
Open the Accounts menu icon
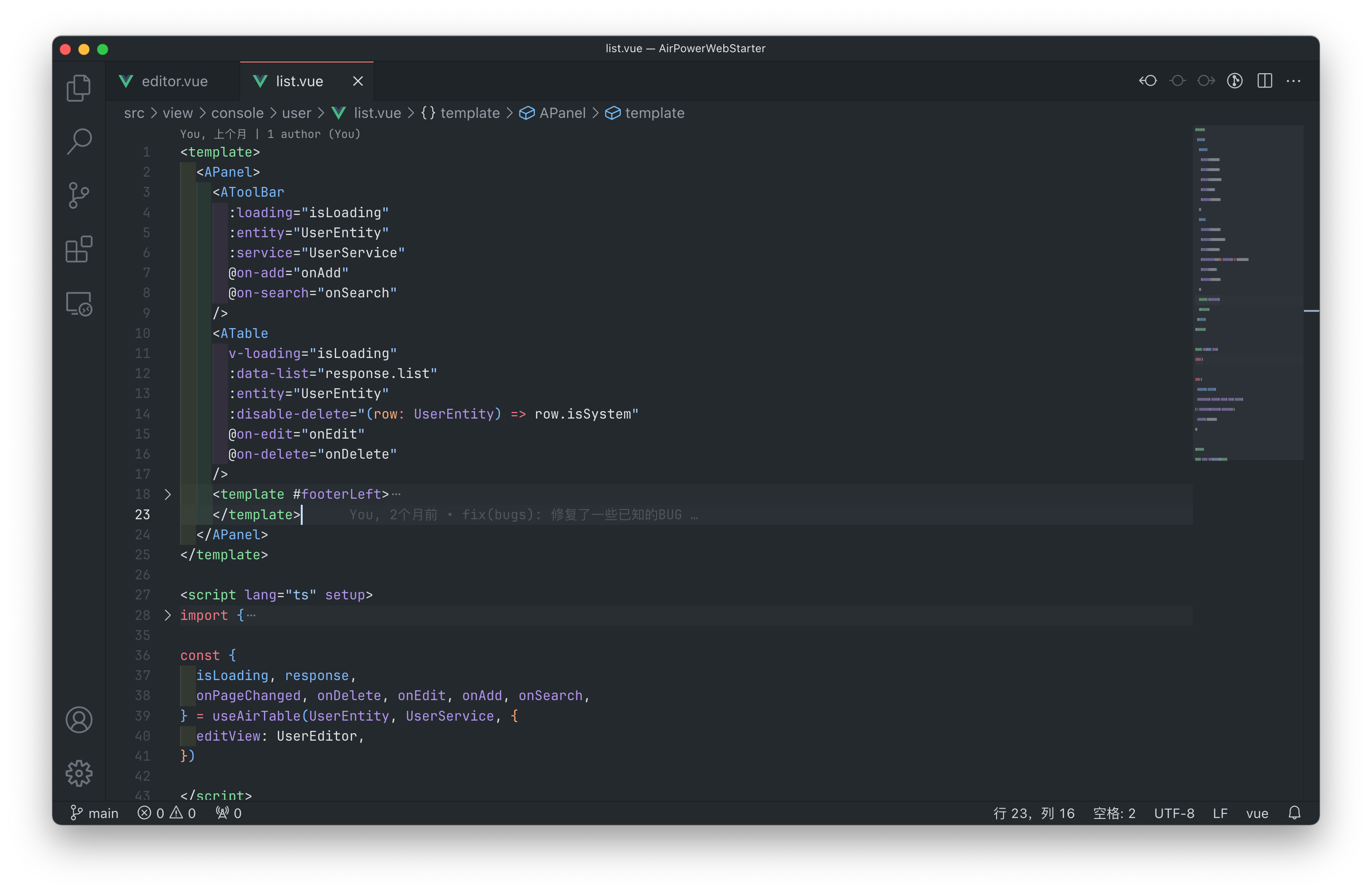tap(79, 720)
